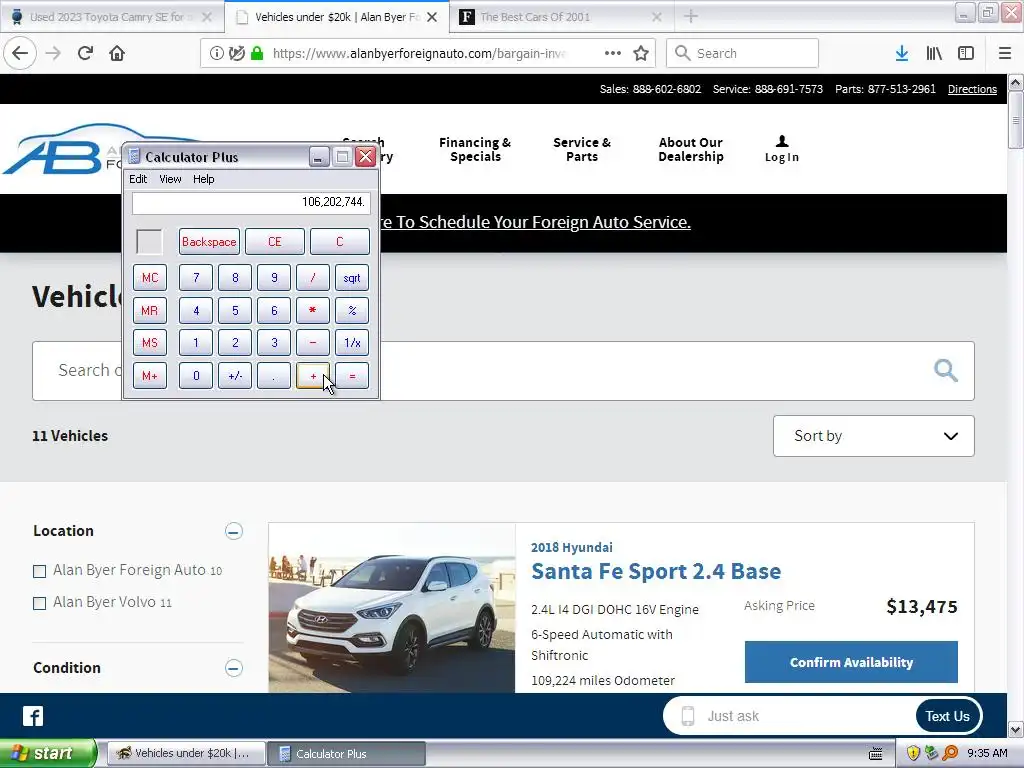This screenshot has height=768, width=1024.
Task: Open Downloads arrow in toolbar
Action: click(x=902, y=53)
